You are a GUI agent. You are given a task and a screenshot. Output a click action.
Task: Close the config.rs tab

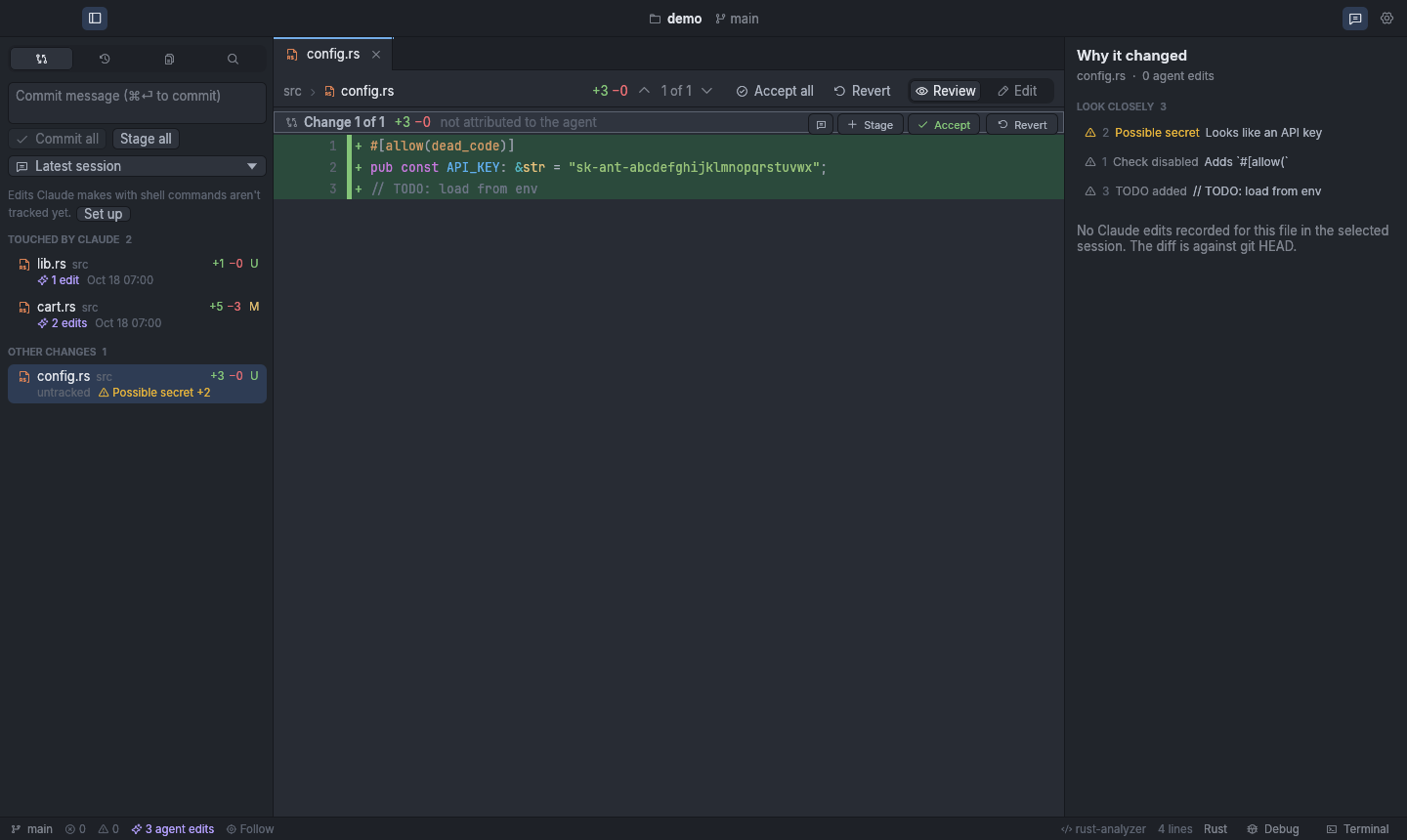tap(376, 55)
